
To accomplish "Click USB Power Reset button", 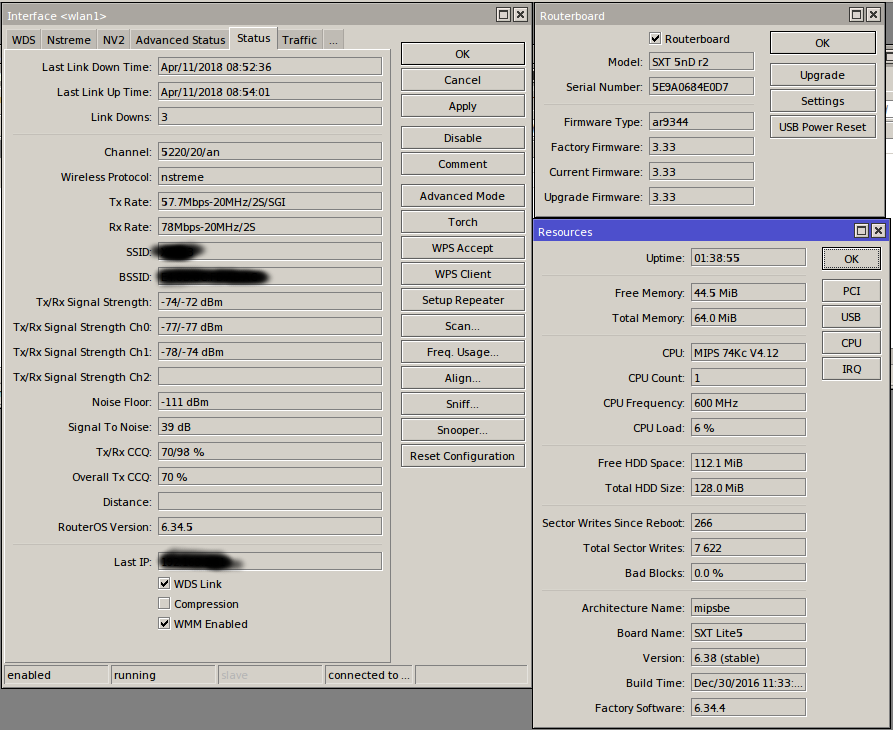I will click(x=822, y=128).
